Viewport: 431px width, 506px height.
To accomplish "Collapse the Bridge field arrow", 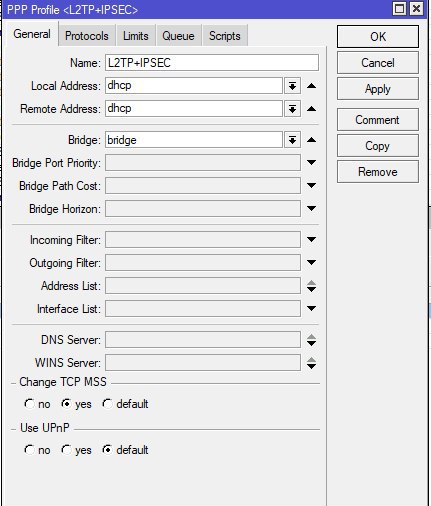I will 311,140.
